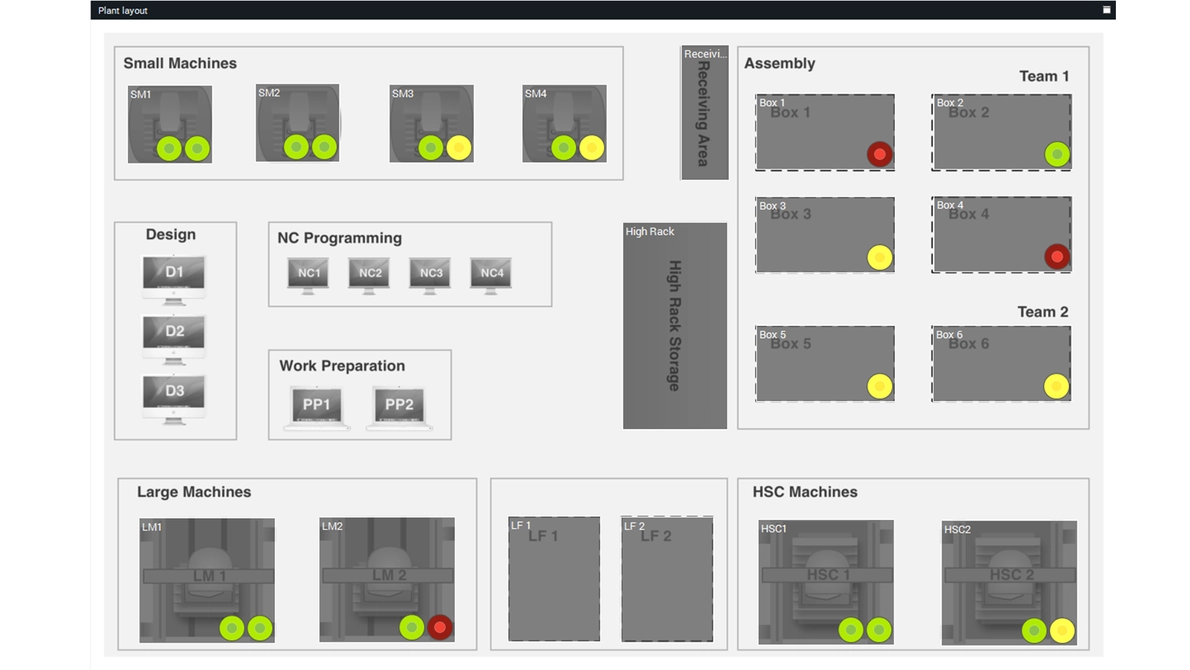Select the SM4 small machine
The image size is (1190, 670).
(x=565, y=123)
